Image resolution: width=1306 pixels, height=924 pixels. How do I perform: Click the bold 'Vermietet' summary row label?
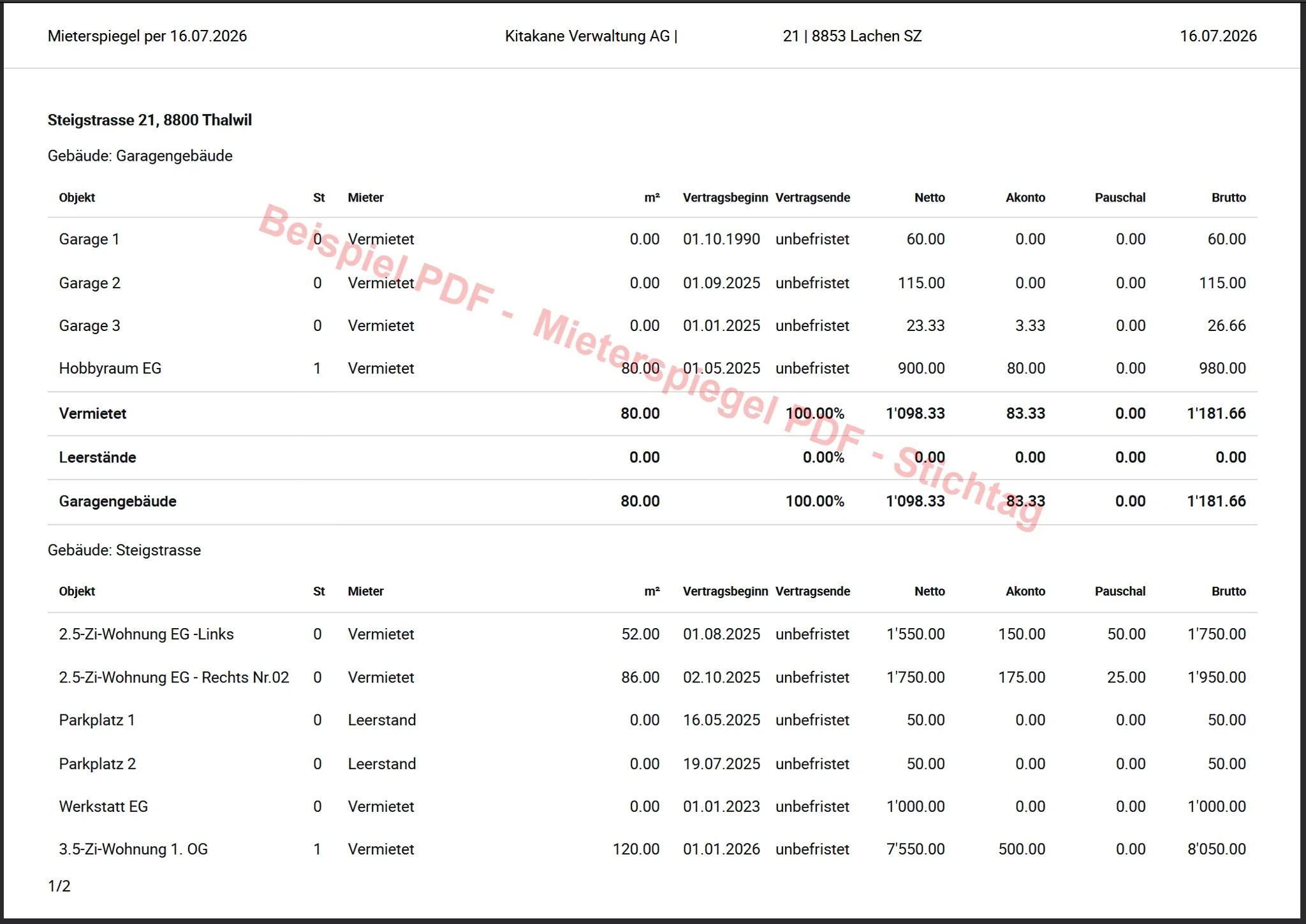click(x=92, y=413)
